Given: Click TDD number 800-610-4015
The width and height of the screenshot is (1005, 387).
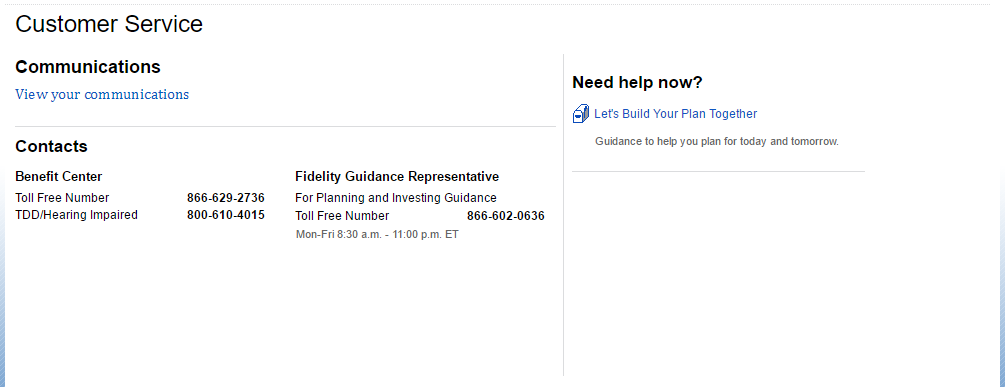Looking at the screenshot, I should 226,215.
